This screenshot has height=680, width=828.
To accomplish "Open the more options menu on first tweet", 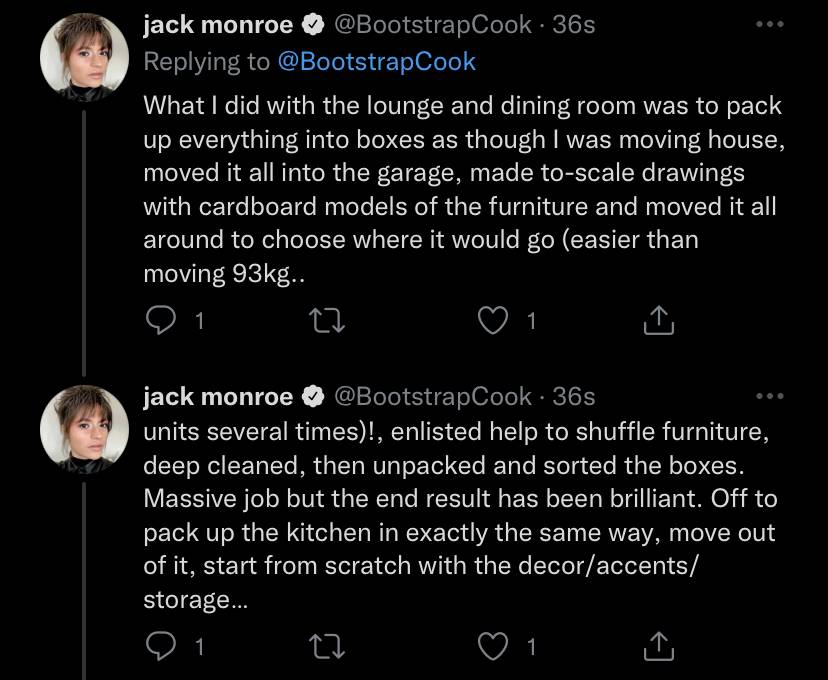I will pyautogui.click(x=769, y=24).
